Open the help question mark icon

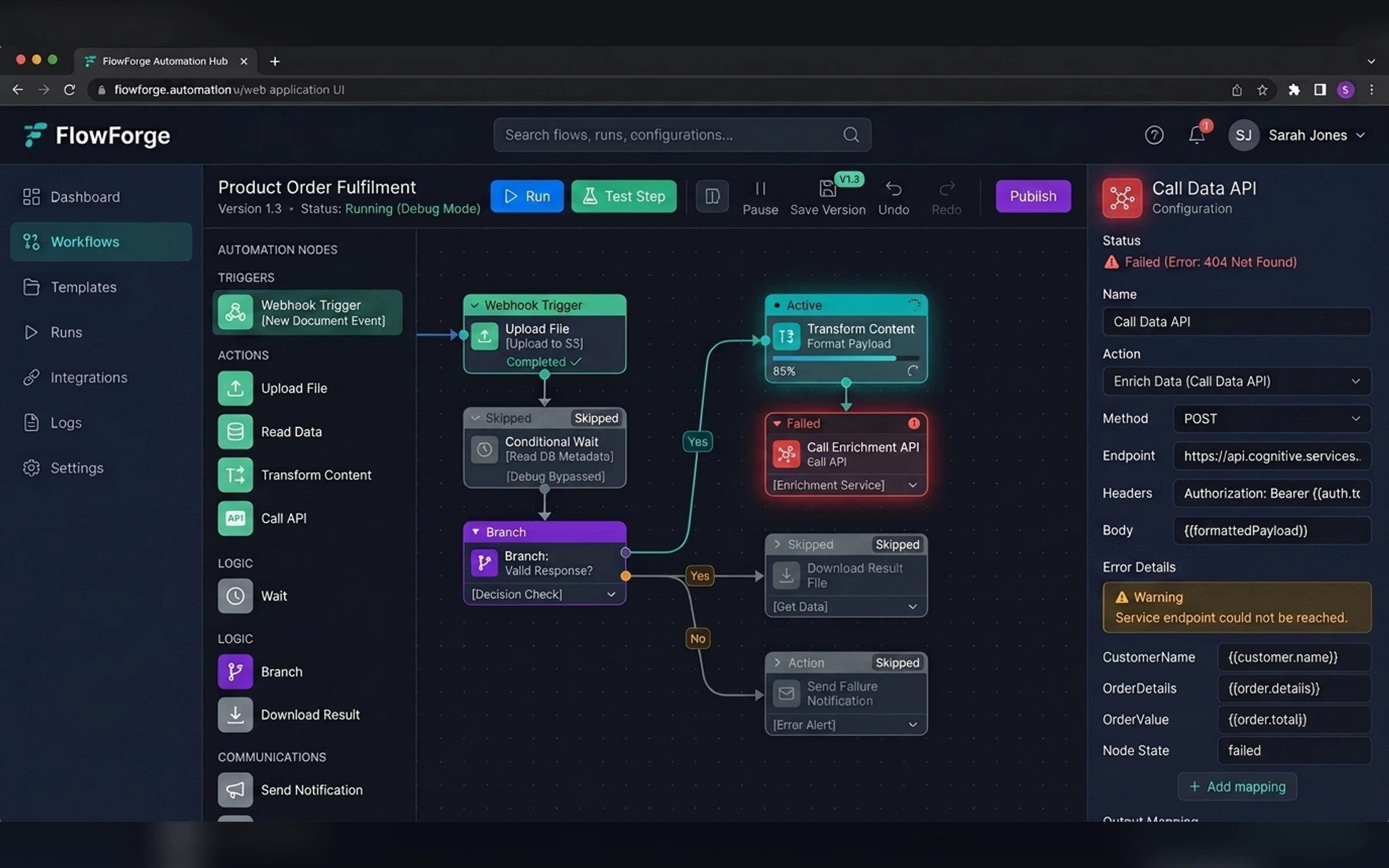pos(1154,135)
